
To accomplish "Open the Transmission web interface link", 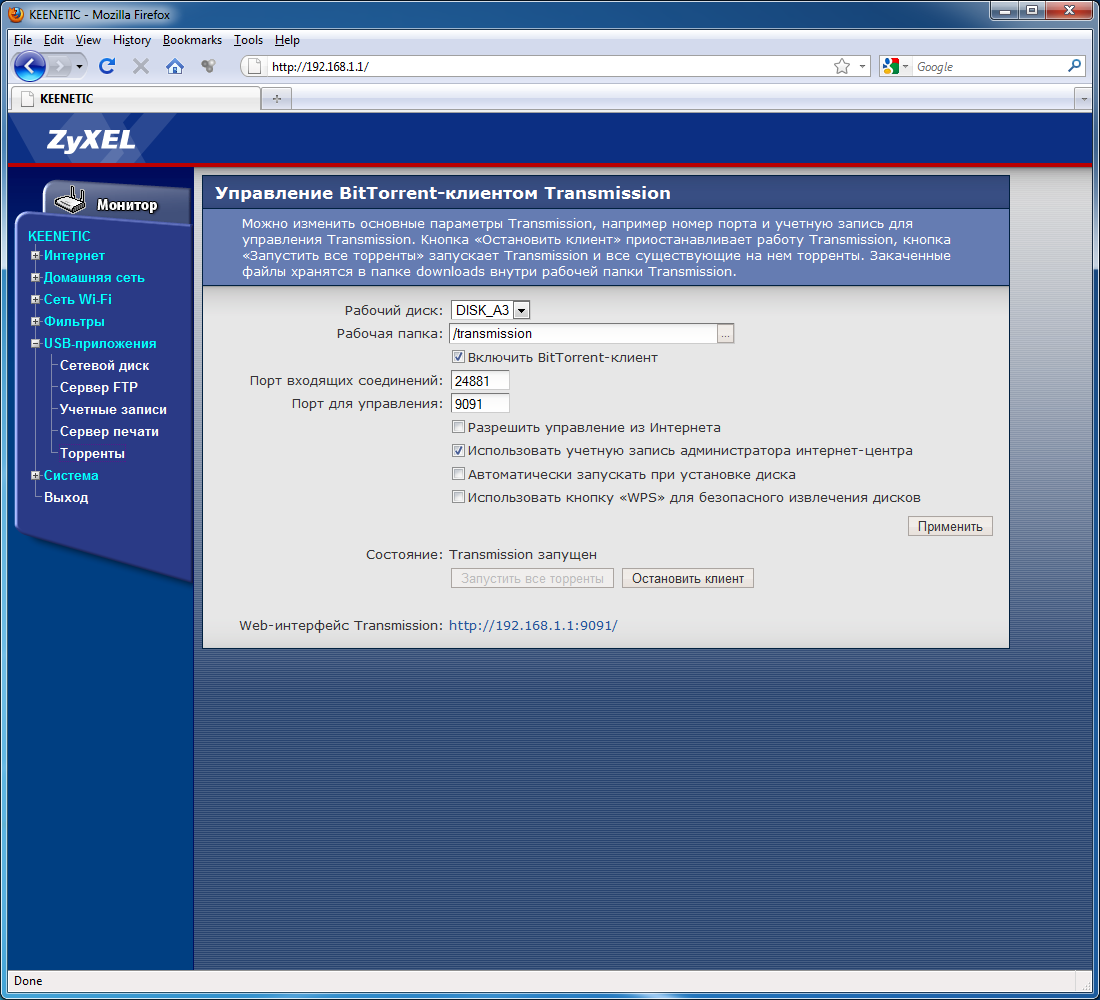I will 533,625.
